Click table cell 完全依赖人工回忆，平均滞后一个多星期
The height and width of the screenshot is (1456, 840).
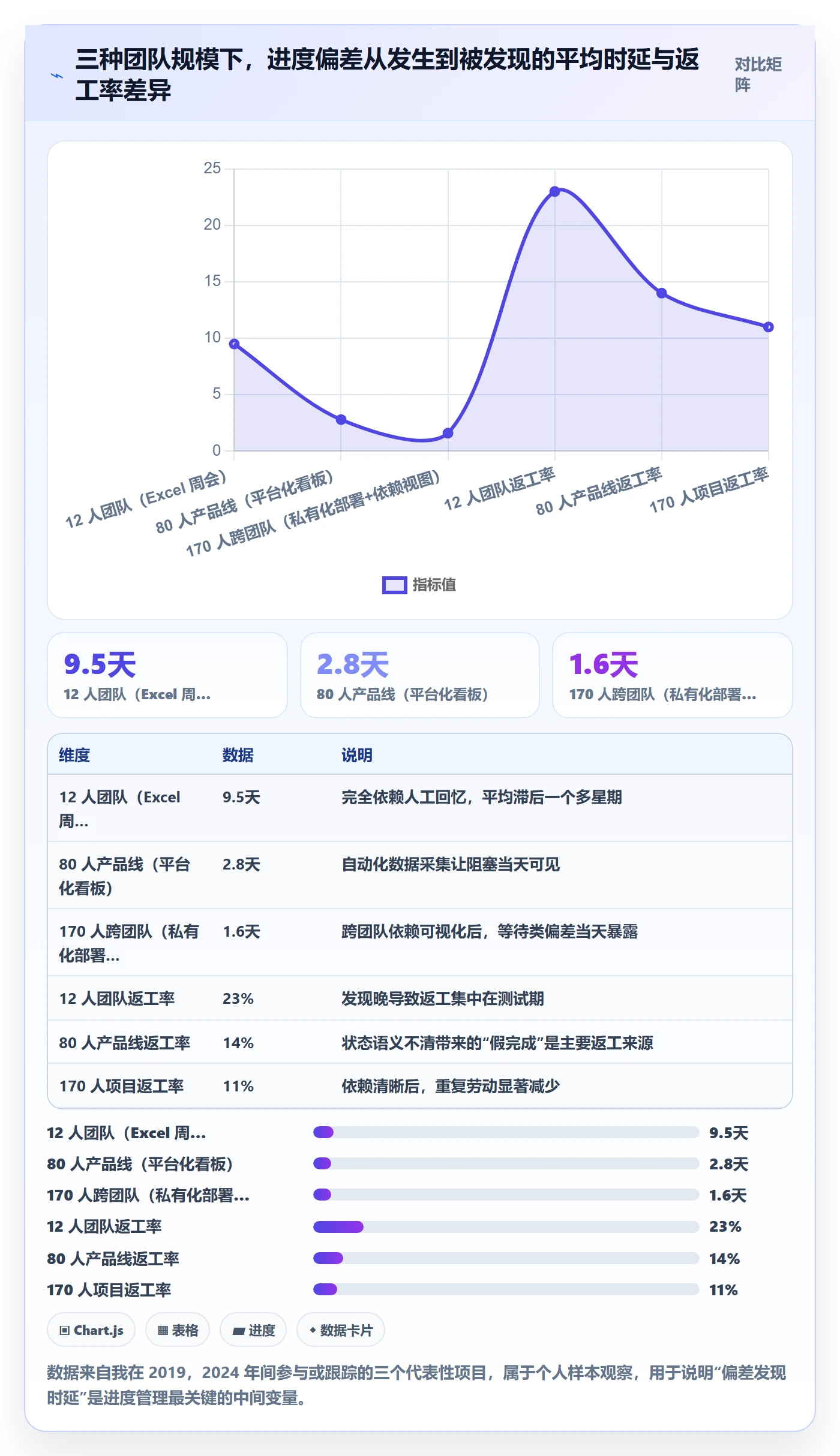482,797
